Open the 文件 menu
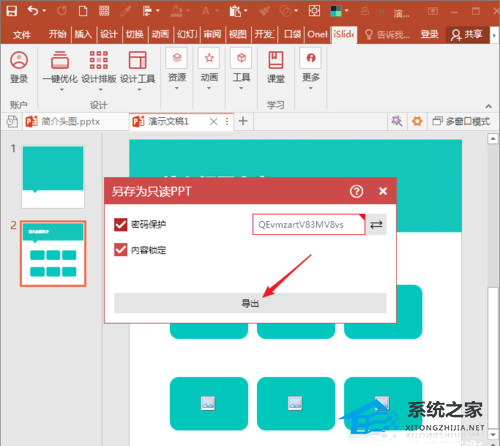500x446 pixels. pyautogui.click(x=22, y=35)
